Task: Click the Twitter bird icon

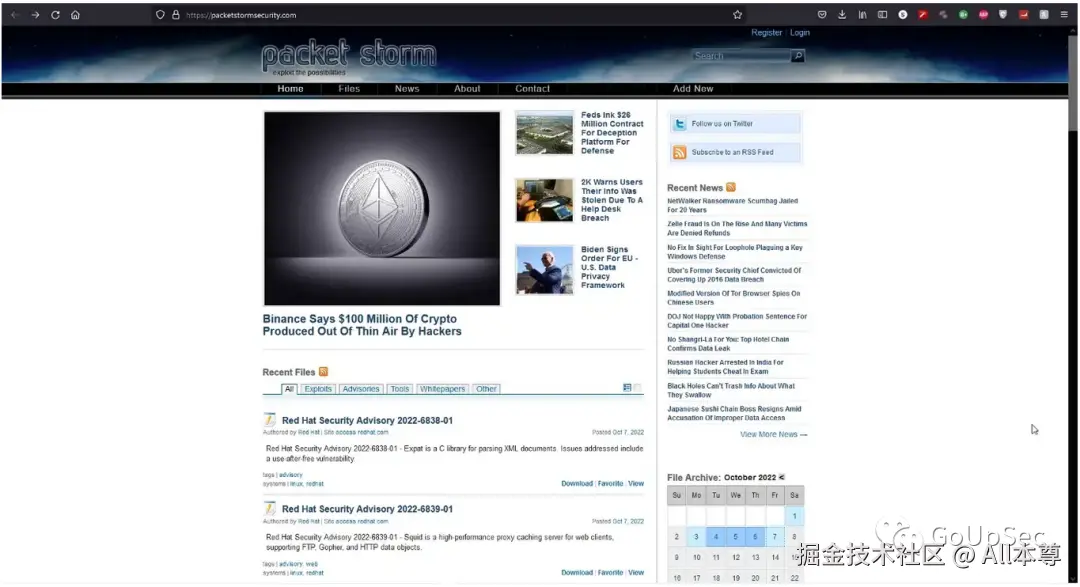Action: click(680, 124)
